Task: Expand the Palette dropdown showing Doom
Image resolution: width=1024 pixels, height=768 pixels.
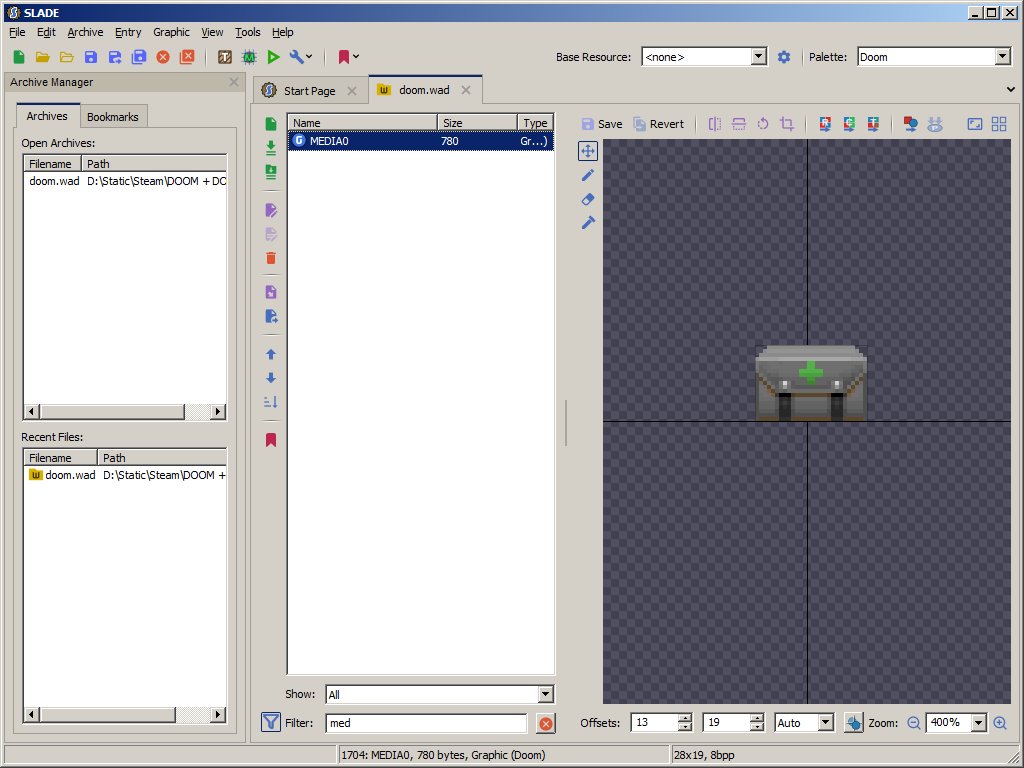Action: tap(1003, 57)
